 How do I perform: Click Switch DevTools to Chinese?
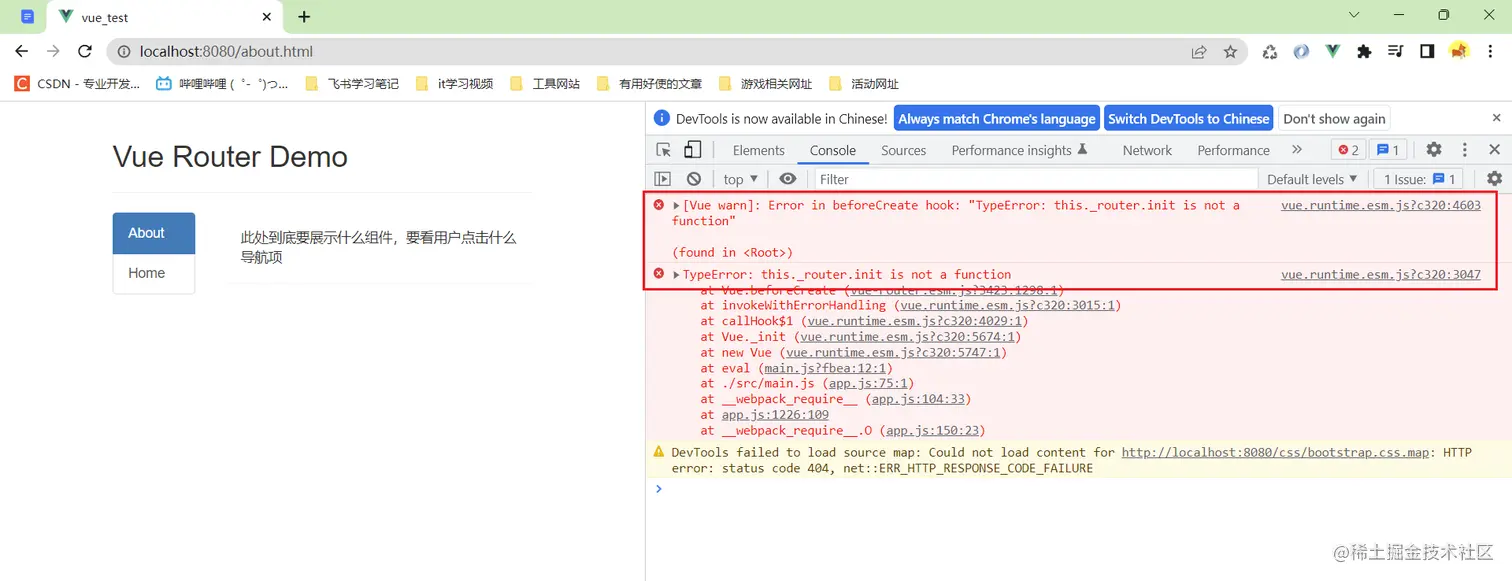click(x=1188, y=118)
